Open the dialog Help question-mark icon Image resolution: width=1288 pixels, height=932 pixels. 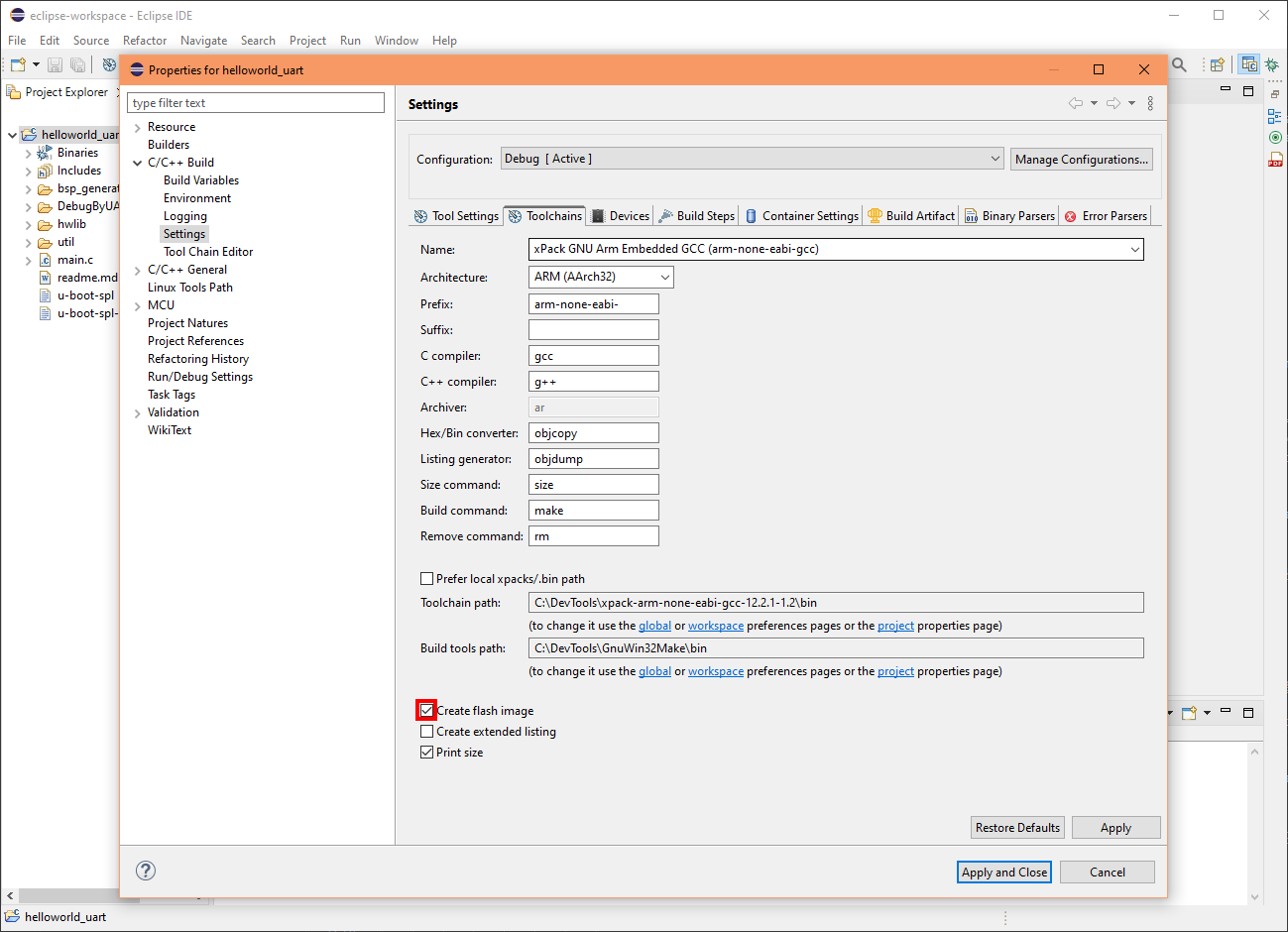point(146,871)
